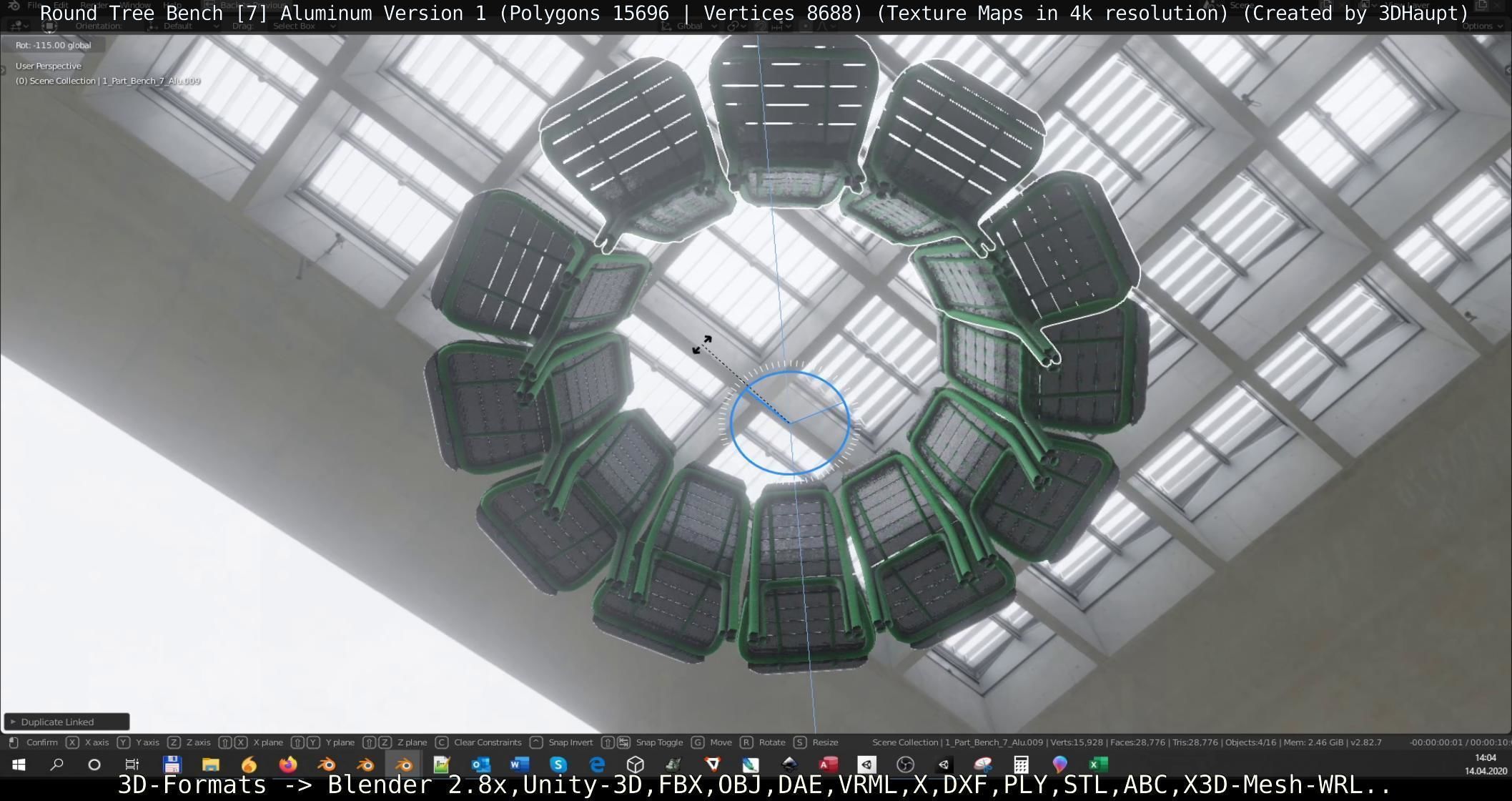Viewport: 1512px width, 801px height.
Task: Open the Global transform orientation dropdown
Action: point(690,26)
